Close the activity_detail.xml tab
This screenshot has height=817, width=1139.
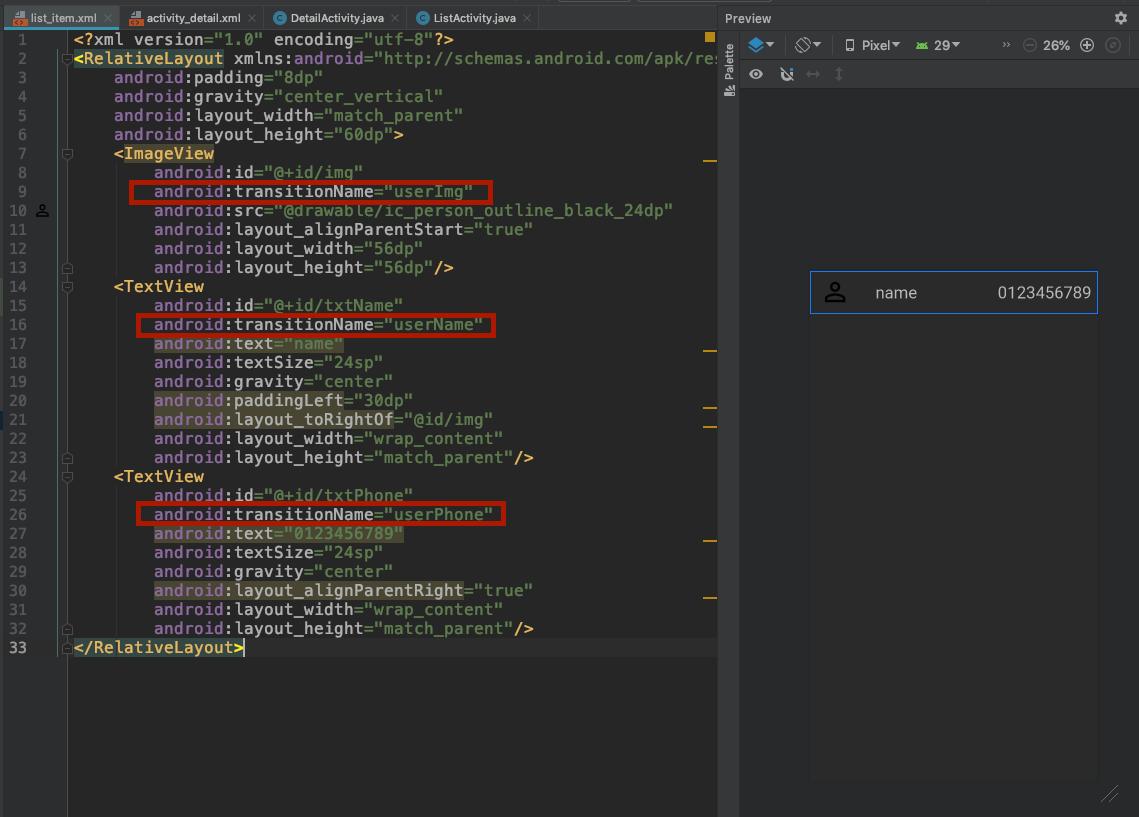(251, 17)
